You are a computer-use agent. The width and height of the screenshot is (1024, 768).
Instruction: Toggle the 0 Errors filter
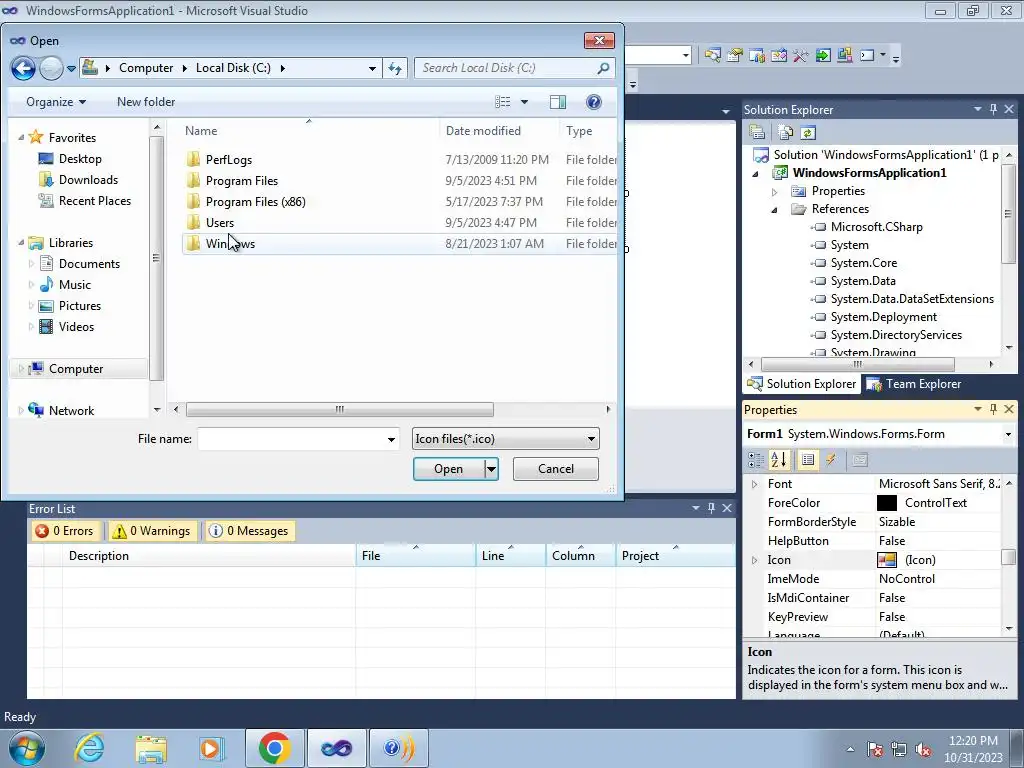[64, 531]
